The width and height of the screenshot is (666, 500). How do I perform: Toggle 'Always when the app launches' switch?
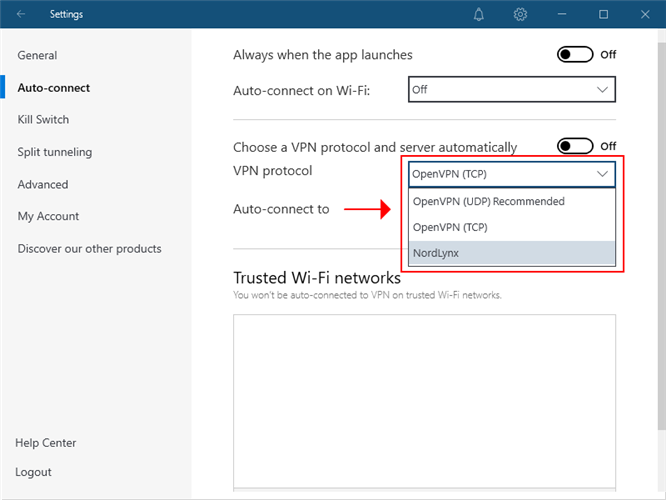click(x=575, y=55)
